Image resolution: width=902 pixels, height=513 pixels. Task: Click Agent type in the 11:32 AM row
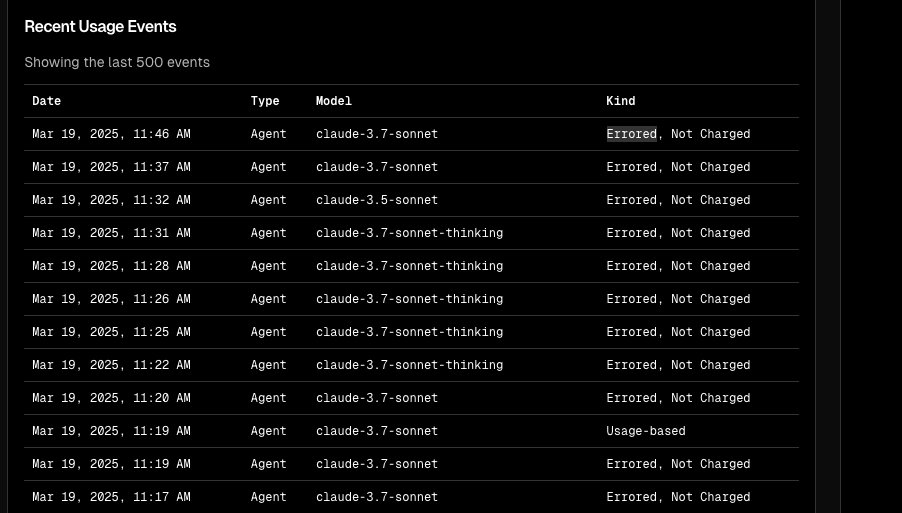[269, 200]
